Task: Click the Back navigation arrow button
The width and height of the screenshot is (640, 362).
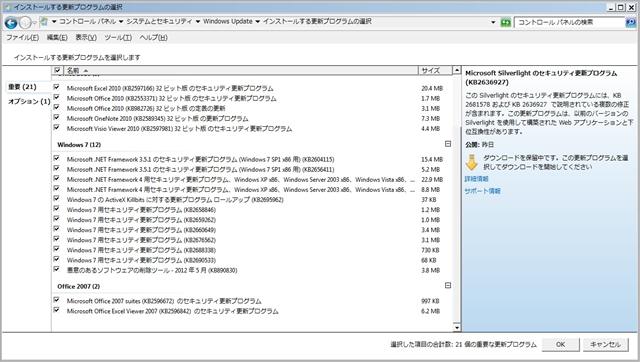Action: (11, 23)
